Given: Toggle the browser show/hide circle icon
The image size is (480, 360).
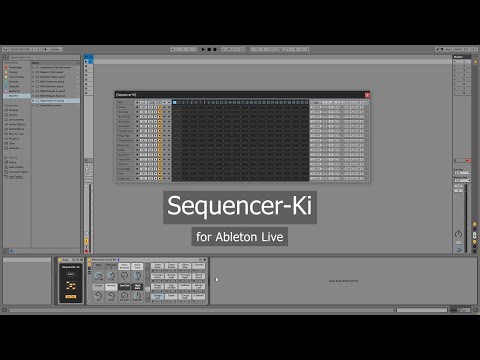Looking at the screenshot, I should coord(5,57).
